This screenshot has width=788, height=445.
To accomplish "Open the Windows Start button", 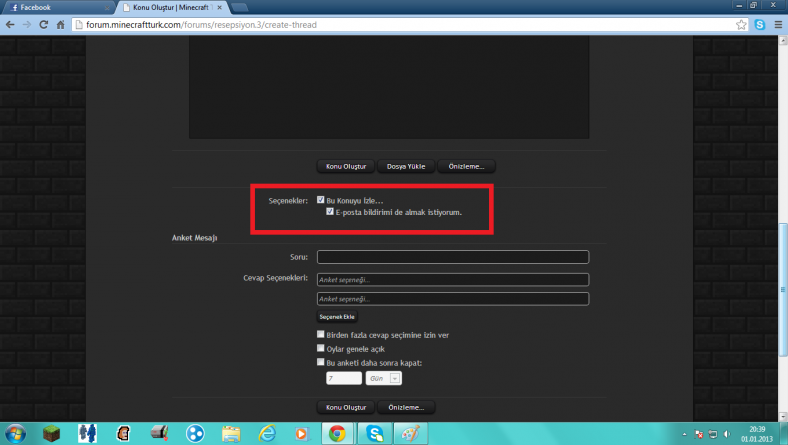I will (x=15, y=433).
